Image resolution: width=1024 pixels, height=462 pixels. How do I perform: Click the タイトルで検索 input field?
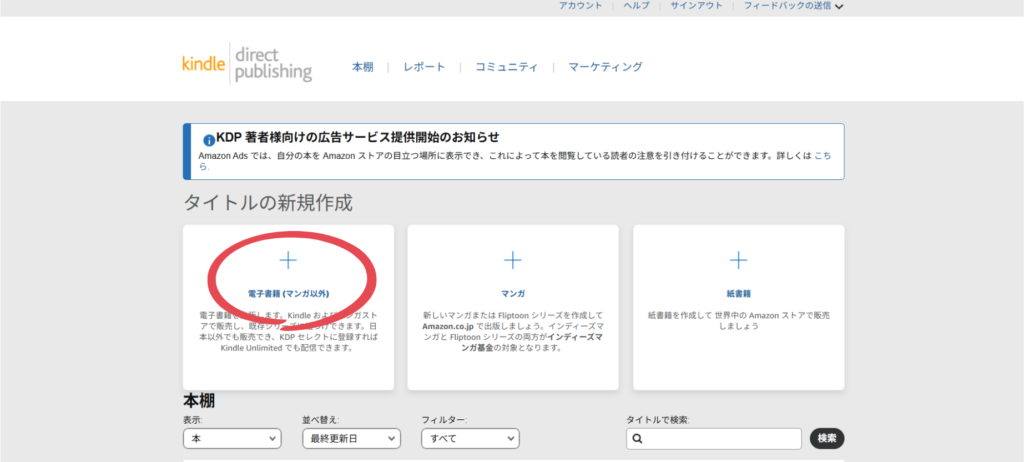[x=720, y=439]
